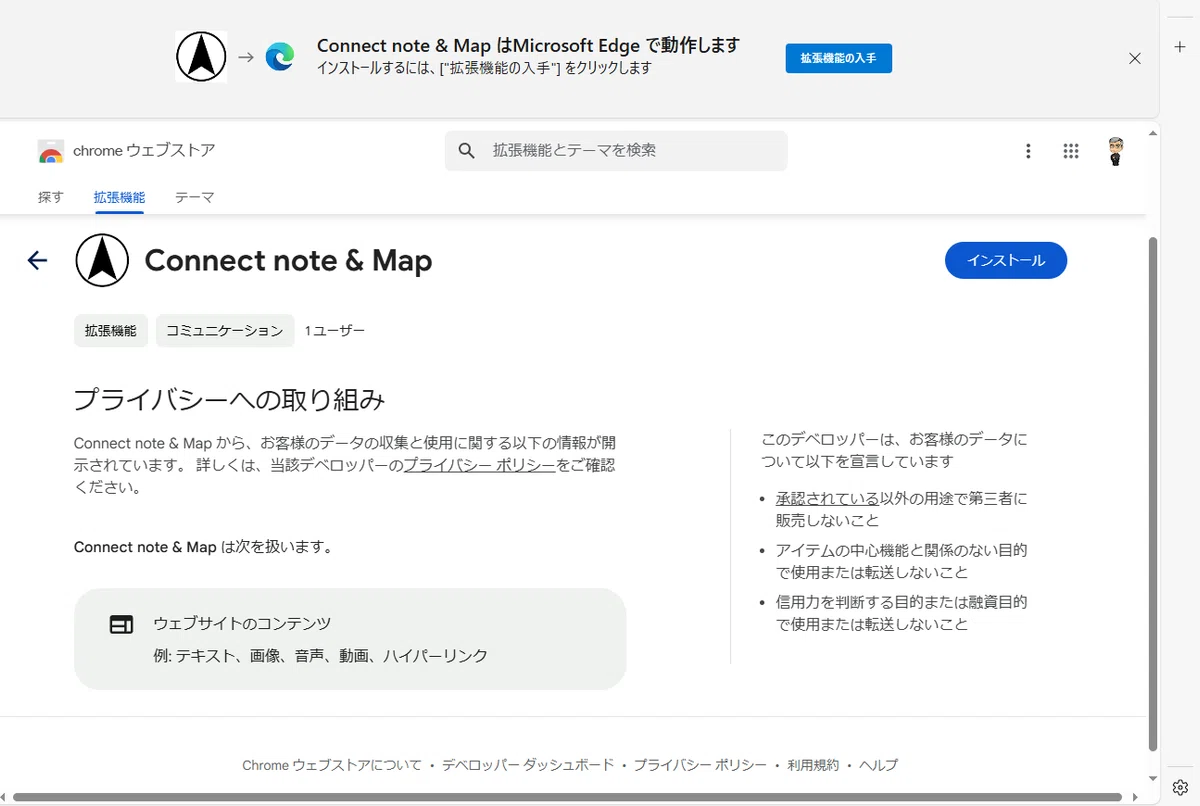This screenshot has width=1200, height=806.
Task: Switch to テーマ tab
Action: pyautogui.click(x=194, y=197)
